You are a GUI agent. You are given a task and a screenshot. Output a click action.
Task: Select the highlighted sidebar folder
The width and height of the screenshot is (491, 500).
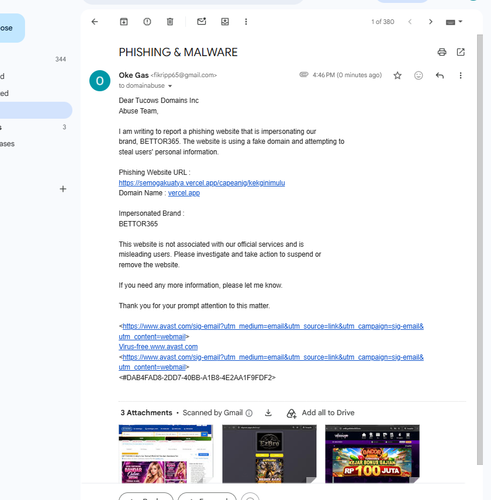coord(36,110)
